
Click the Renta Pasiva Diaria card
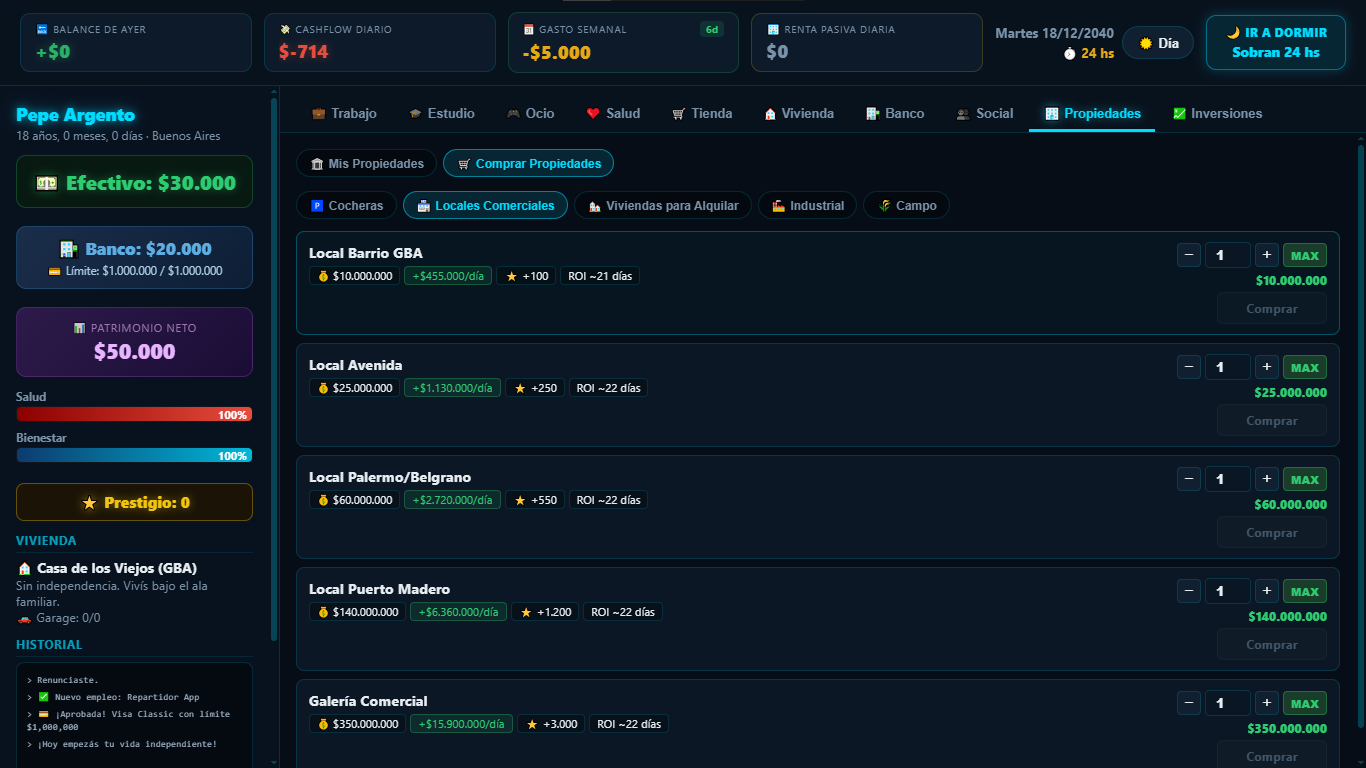pos(867,42)
